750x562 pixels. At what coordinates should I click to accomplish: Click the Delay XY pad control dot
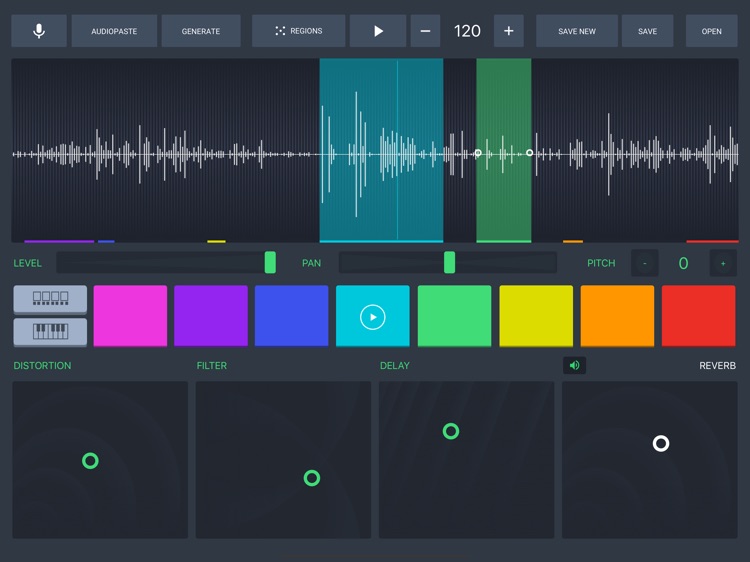451,431
